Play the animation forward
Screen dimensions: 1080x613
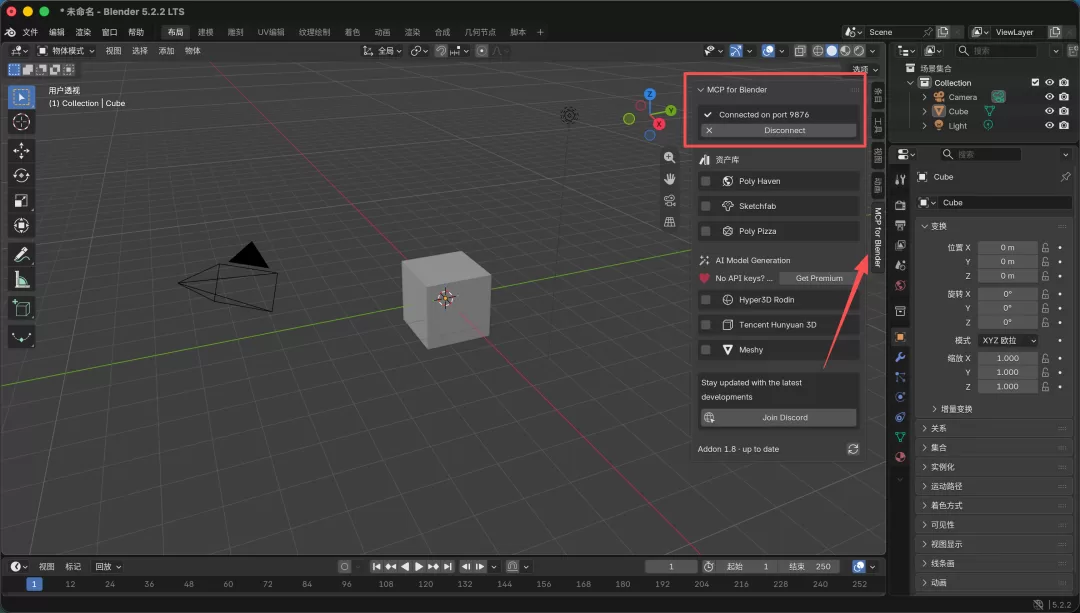coord(419,567)
